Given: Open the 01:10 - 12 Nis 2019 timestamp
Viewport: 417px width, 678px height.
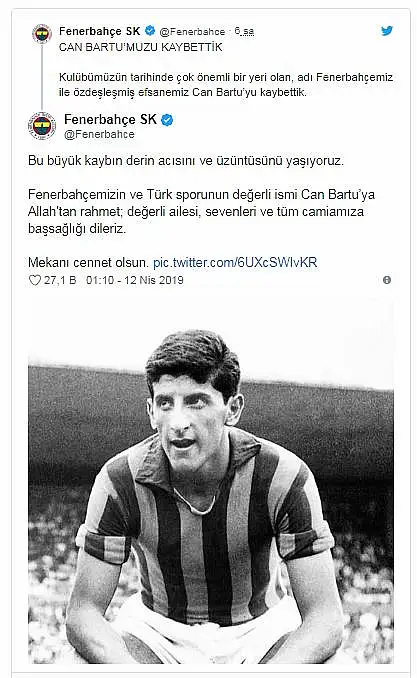Looking at the screenshot, I should (135, 280).
